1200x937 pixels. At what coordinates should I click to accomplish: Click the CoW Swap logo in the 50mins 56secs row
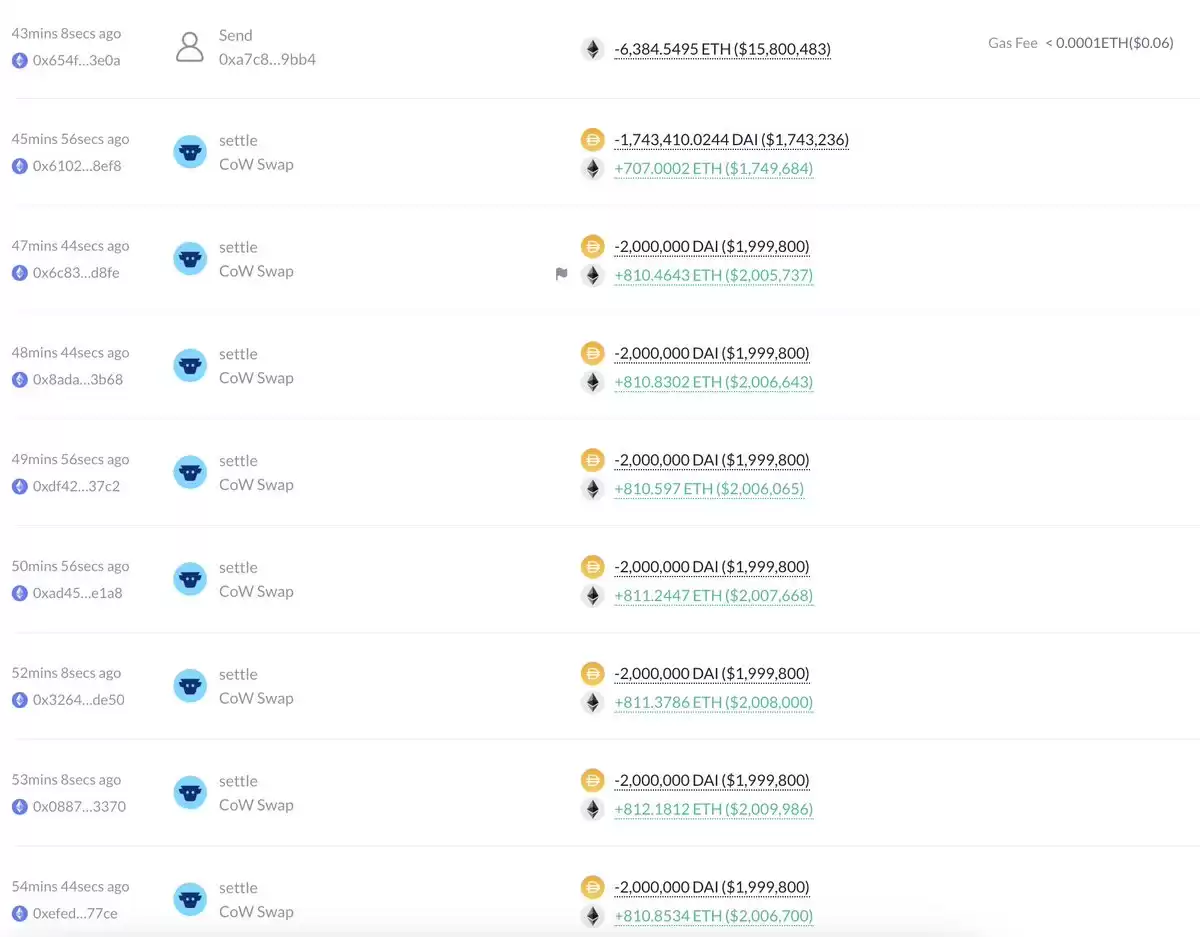pos(190,579)
